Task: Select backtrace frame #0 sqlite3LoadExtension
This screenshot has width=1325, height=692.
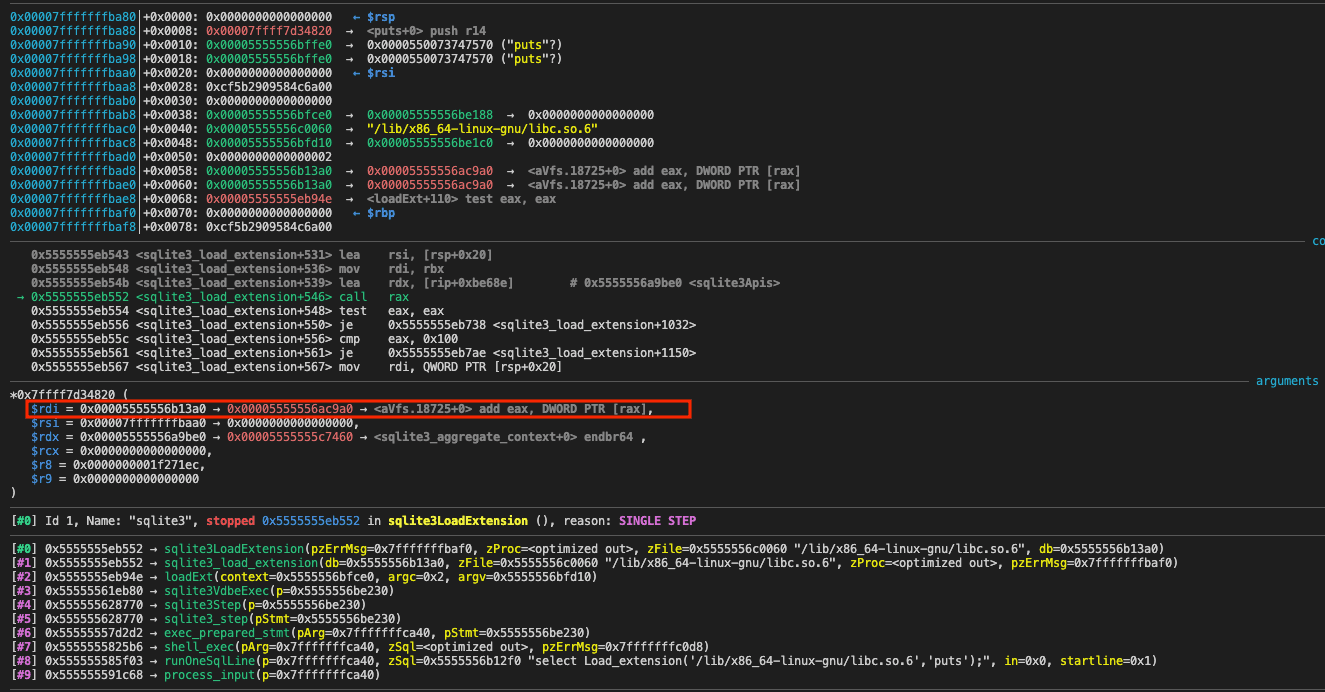Action: click(x=235, y=548)
